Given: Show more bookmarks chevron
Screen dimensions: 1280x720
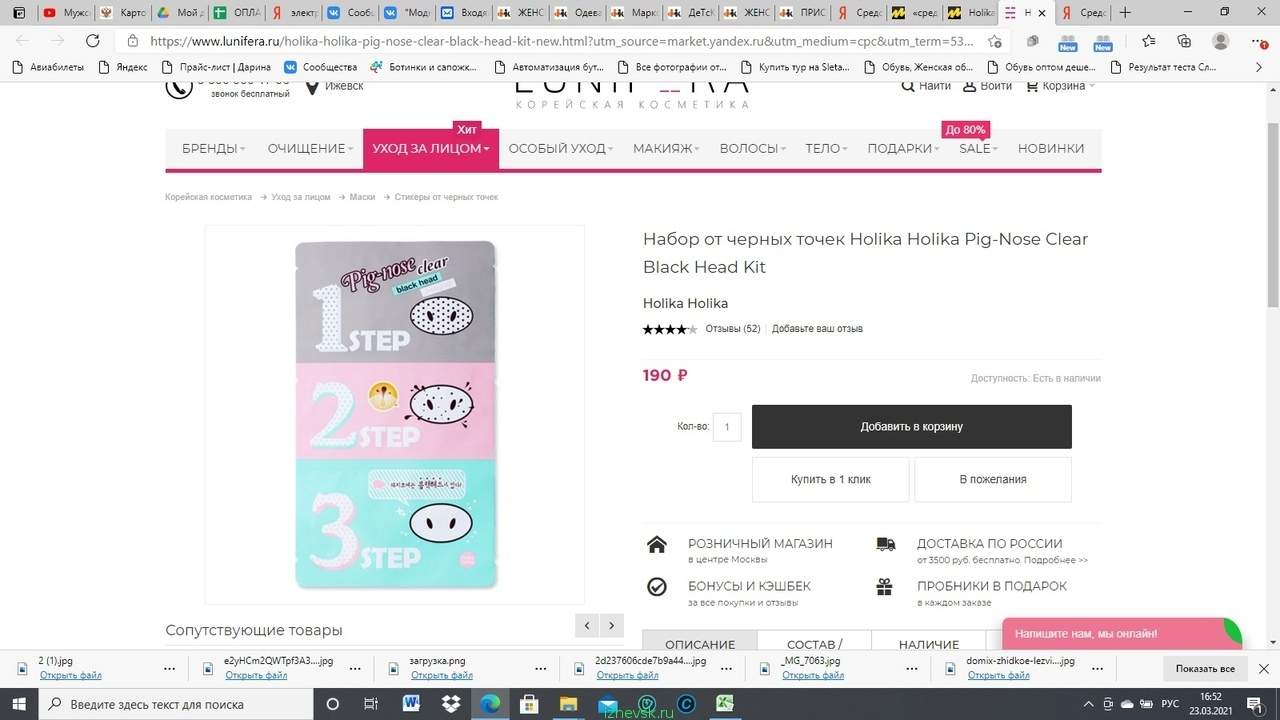Looking at the screenshot, I should pyautogui.click(x=1259, y=67).
